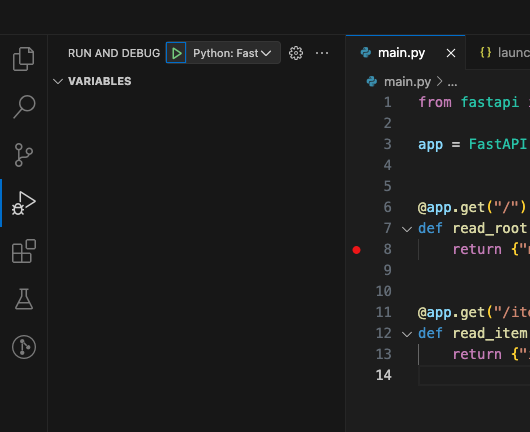Viewport: 530px width, 432px height.
Task: Click the @app.get("/") decorator on line 6
Action: (472, 208)
